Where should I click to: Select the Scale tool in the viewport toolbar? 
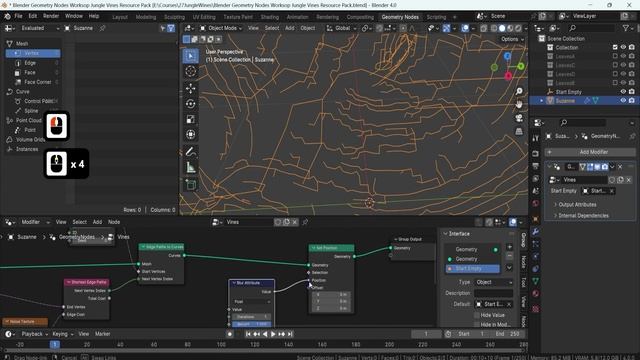(190, 119)
